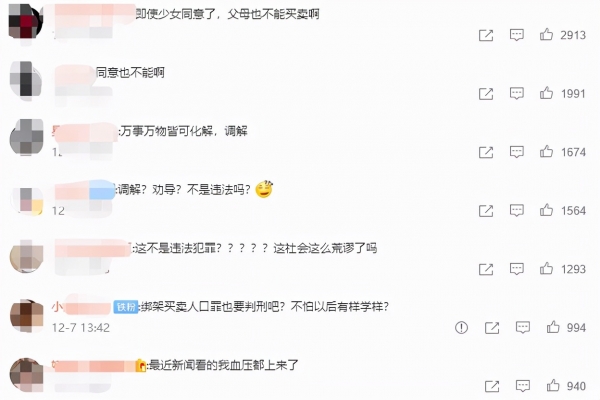This screenshot has height=400, width=600.
Task: Reply to the comment with 1991 likes
Action: [x=517, y=93]
